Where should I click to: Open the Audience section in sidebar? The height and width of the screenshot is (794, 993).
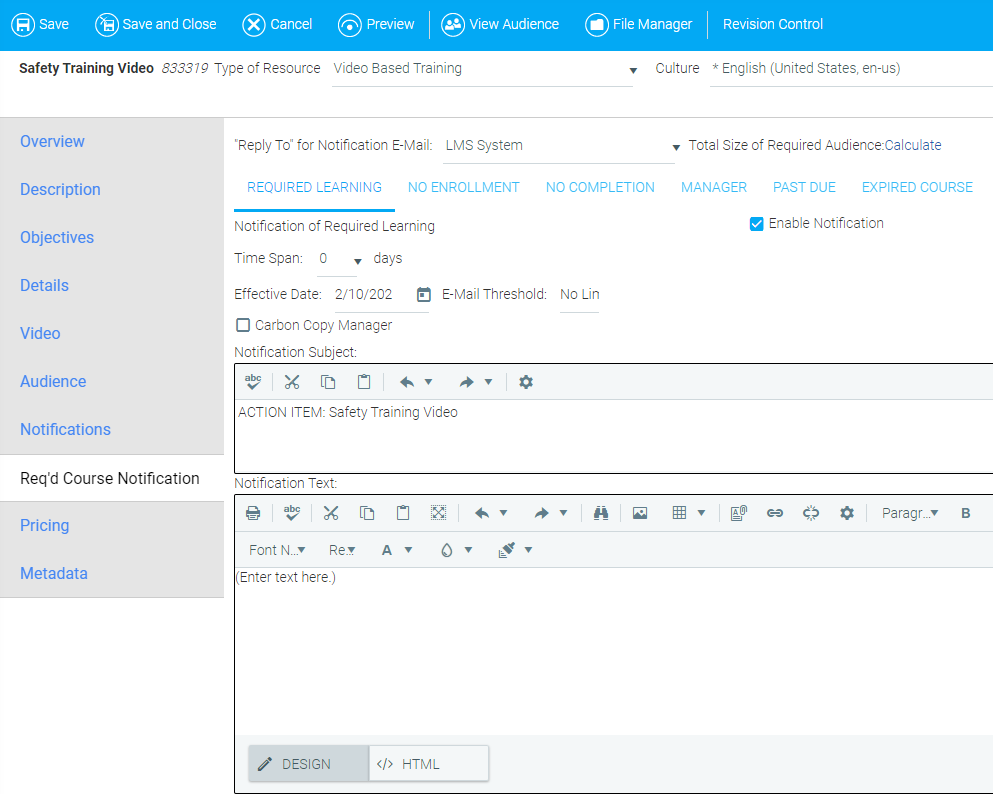[x=53, y=381]
